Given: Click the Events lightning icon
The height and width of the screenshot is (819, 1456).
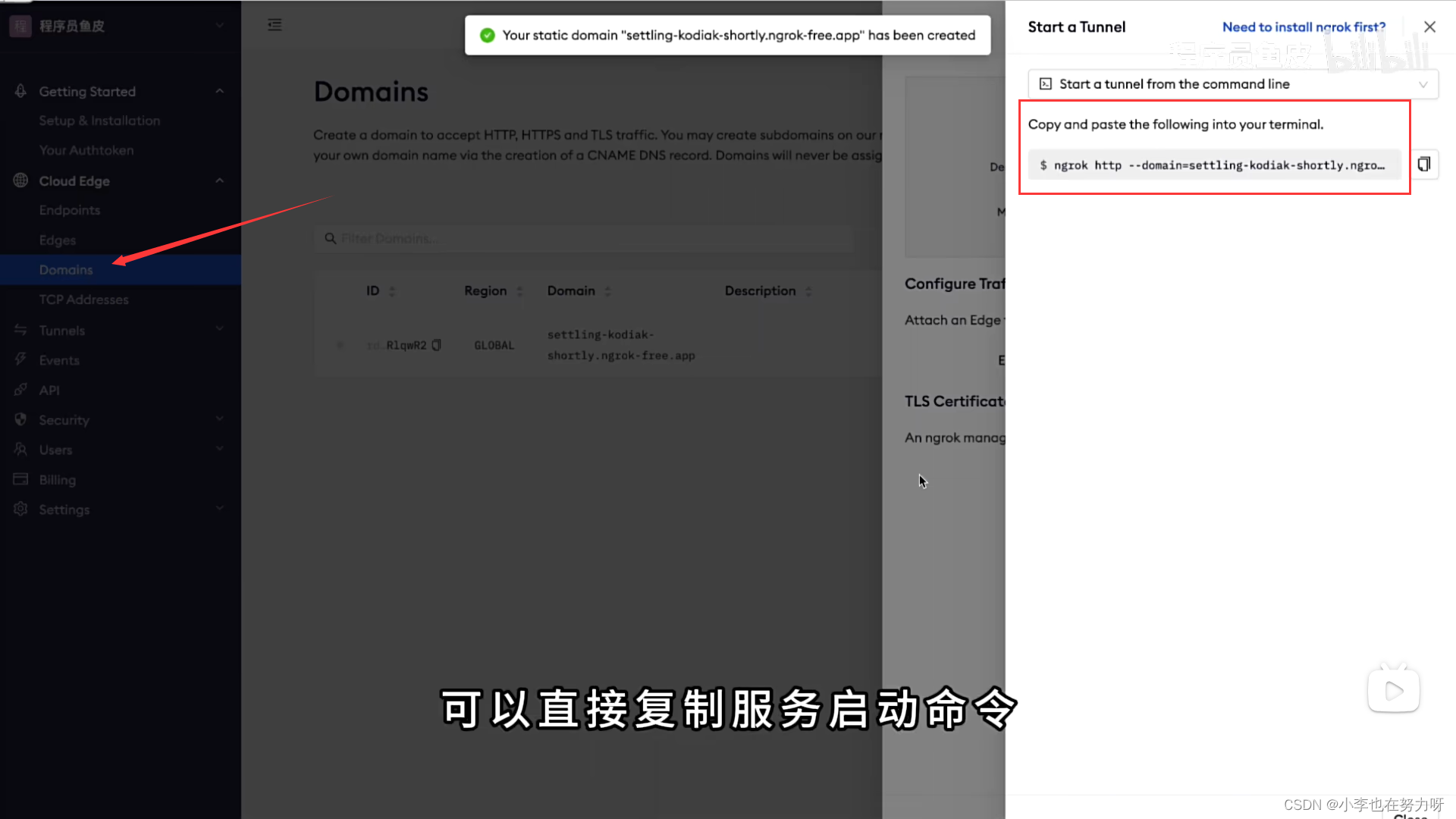Looking at the screenshot, I should click(21, 359).
